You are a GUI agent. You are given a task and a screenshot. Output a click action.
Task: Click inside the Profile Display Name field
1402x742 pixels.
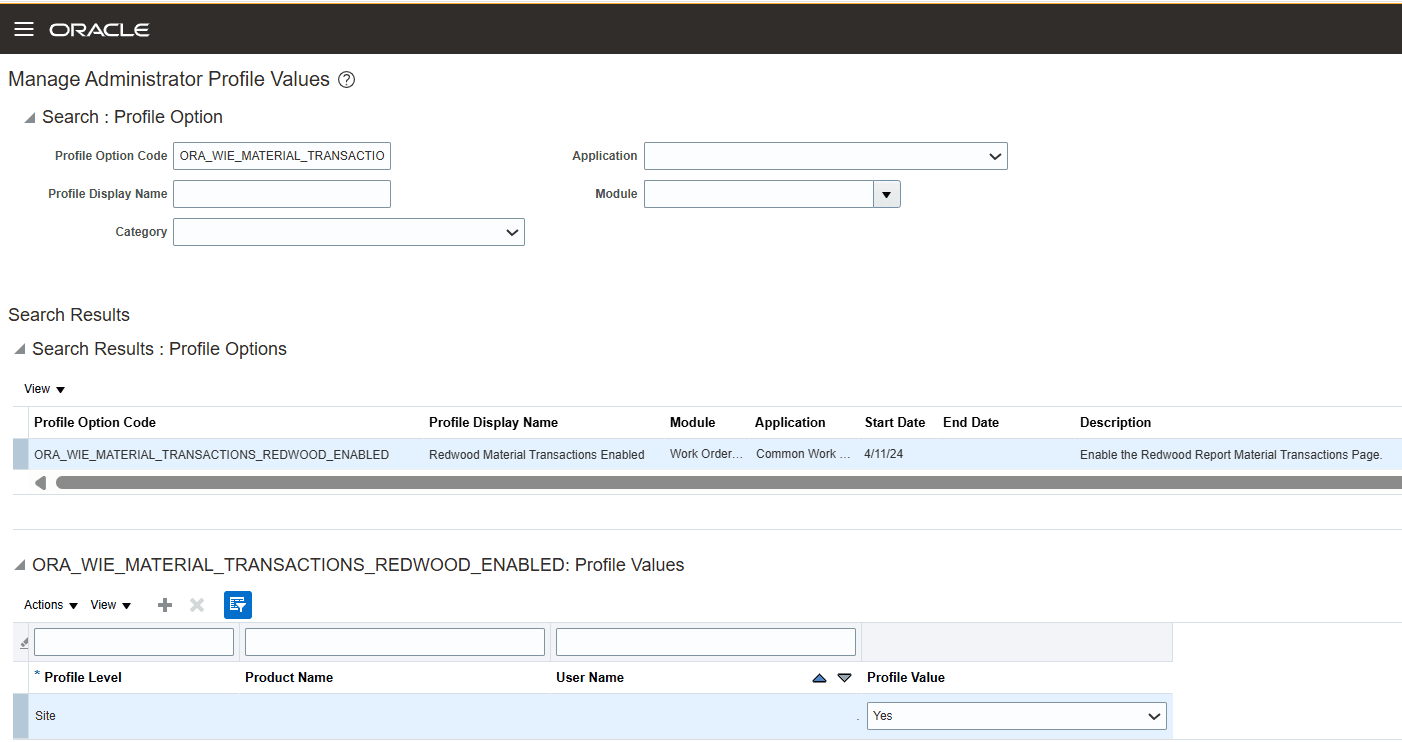(281, 193)
